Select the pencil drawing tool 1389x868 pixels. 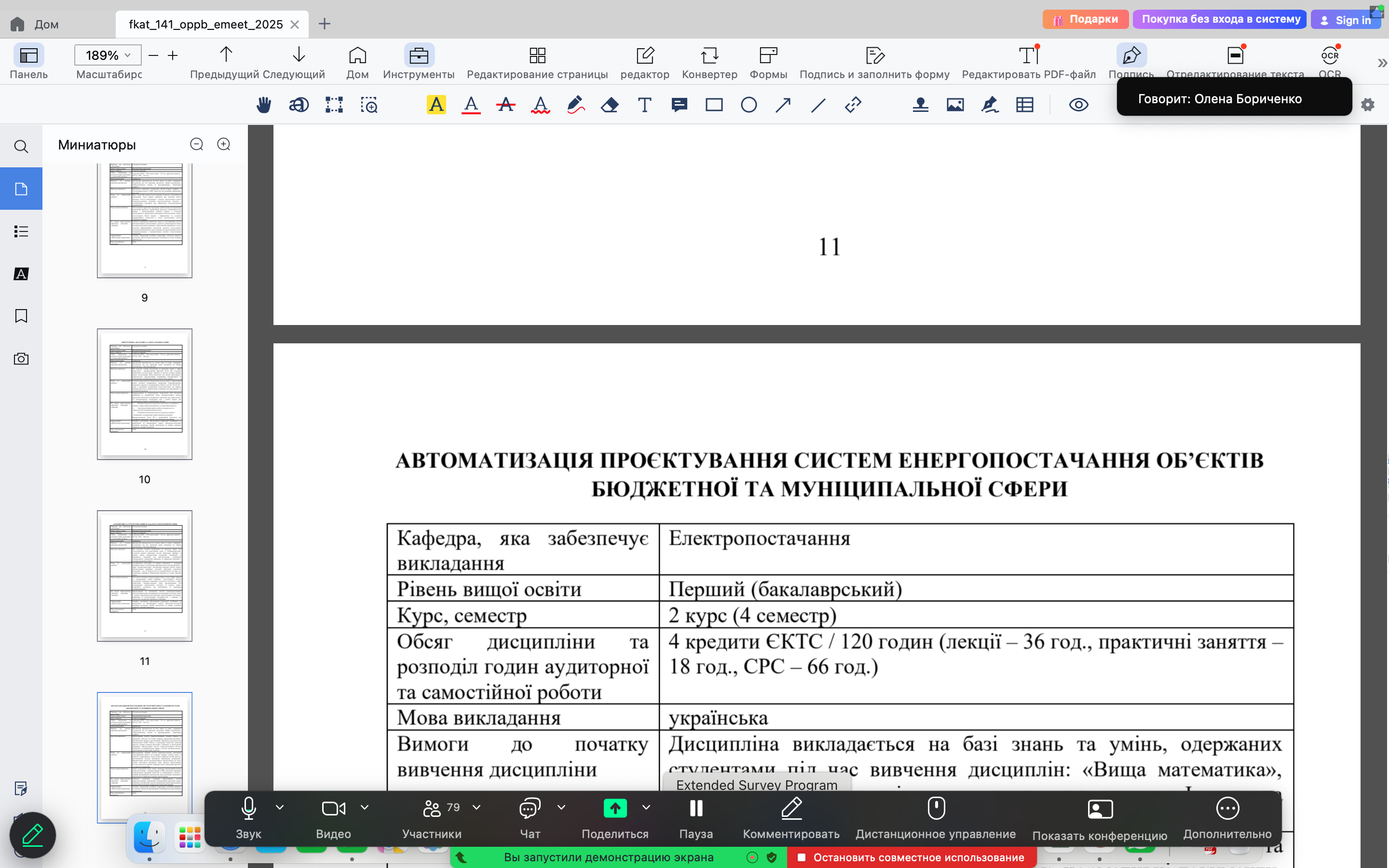[x=576, y=105]
